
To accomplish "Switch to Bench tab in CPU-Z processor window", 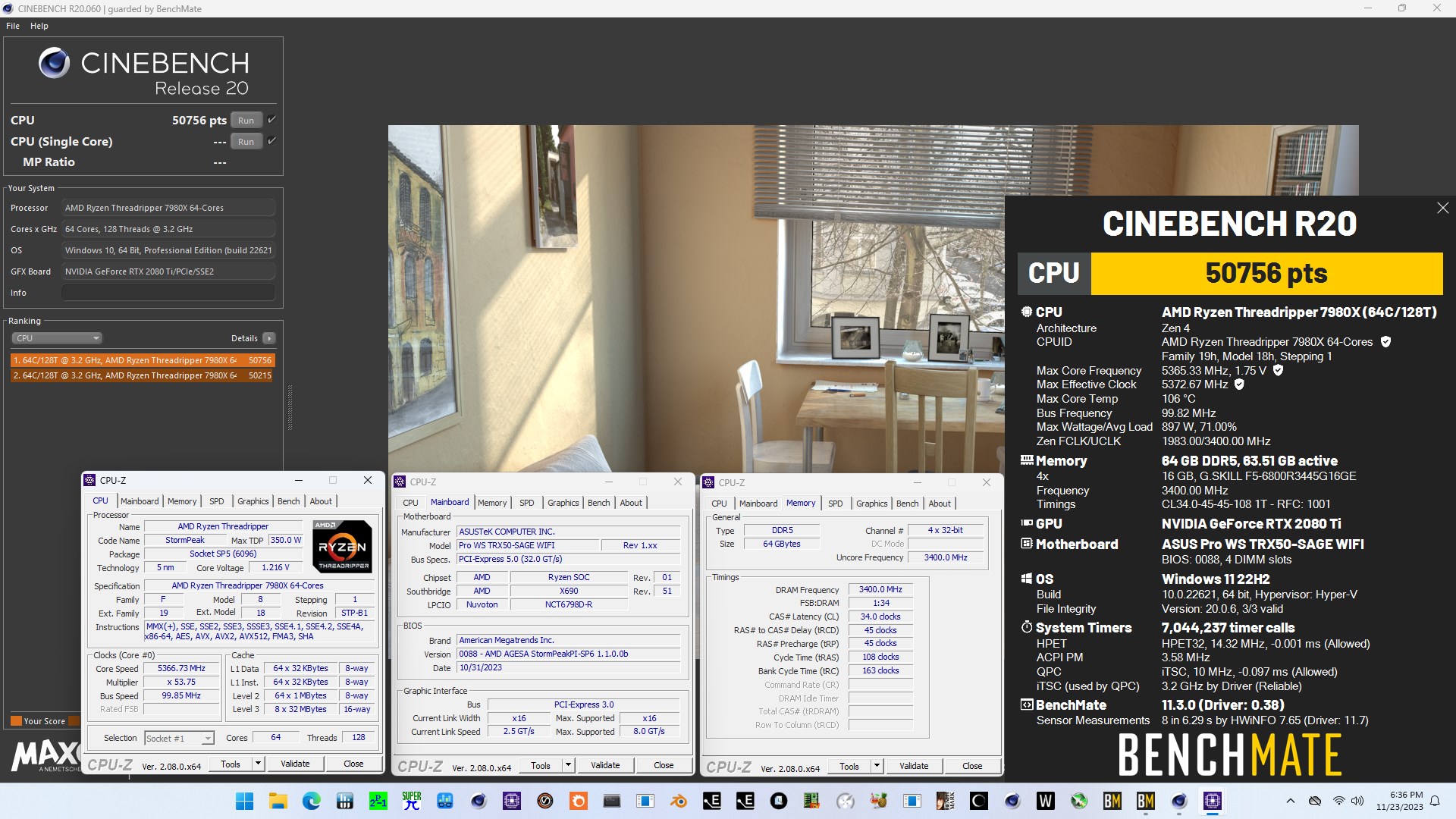I will pos(288,501).
